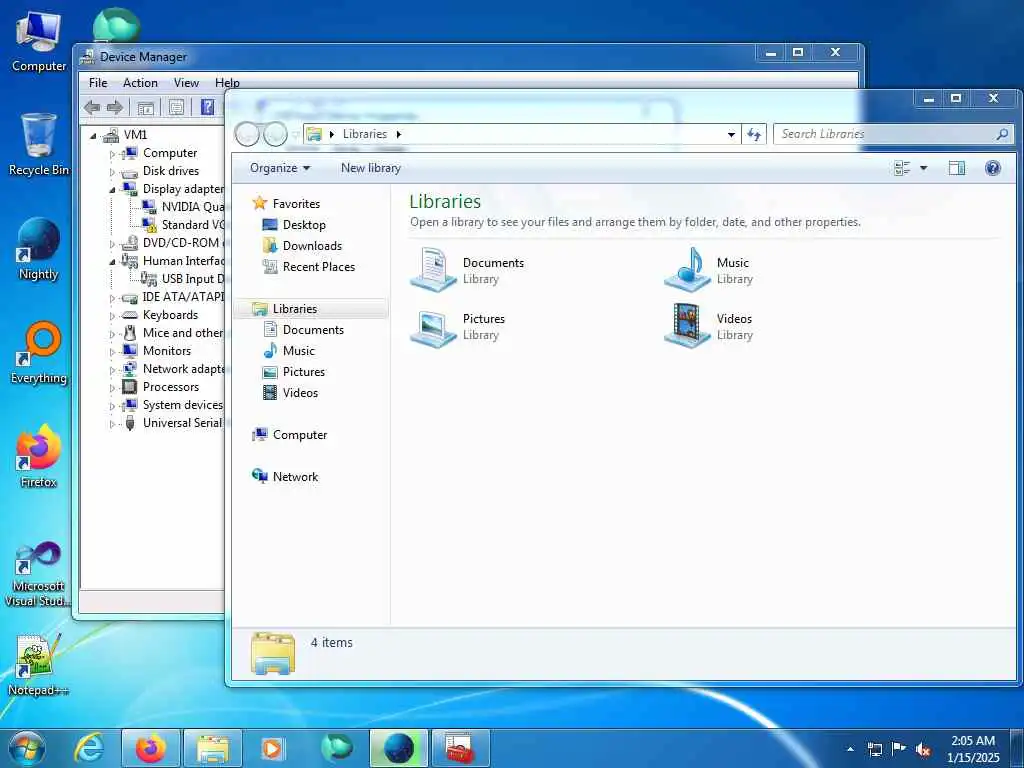
Task: Click the Search Libraries field
Action: [893, 134]
